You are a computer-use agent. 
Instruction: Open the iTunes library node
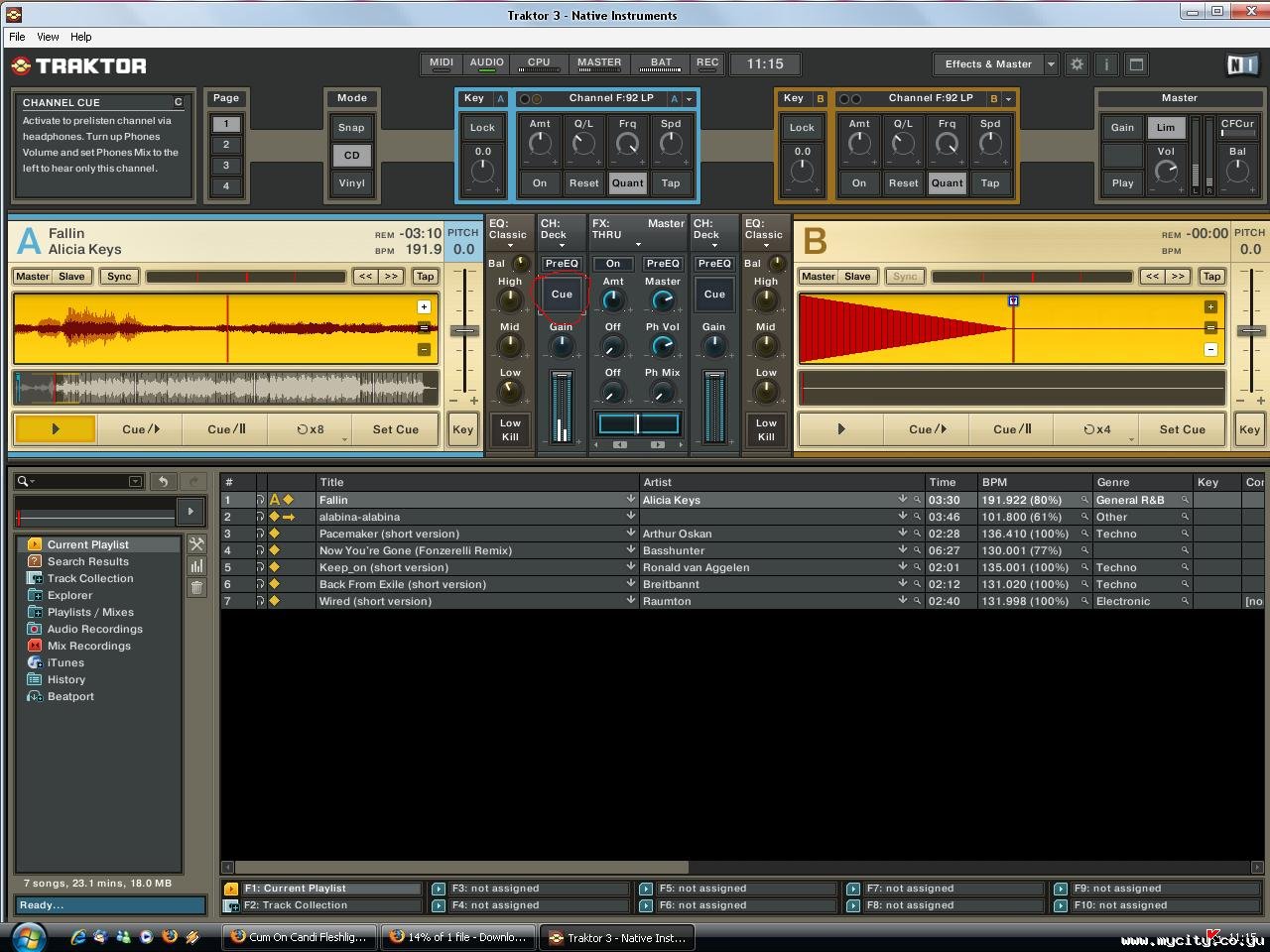coord(65,662)
